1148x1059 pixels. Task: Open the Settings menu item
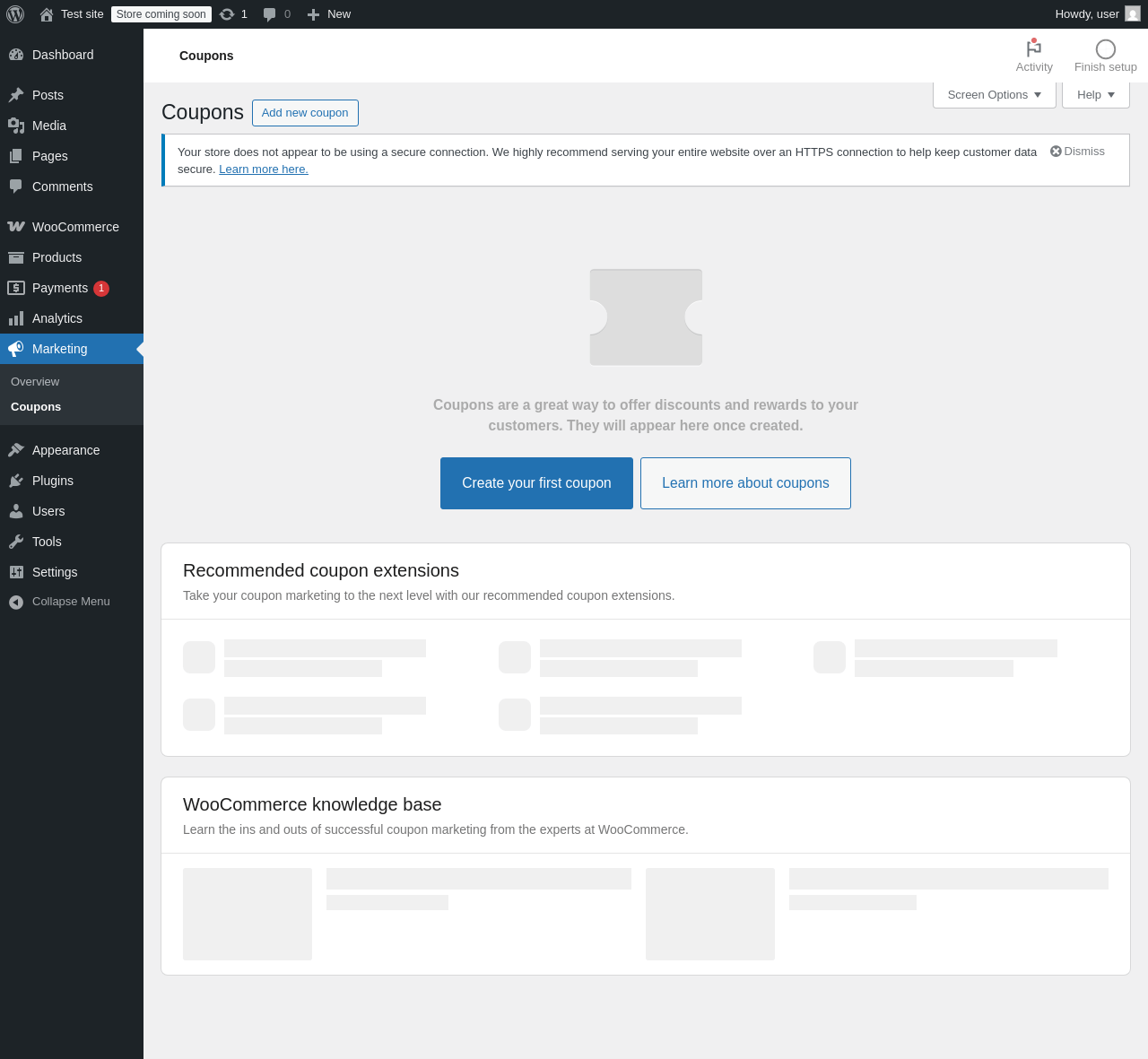[72, 572]
